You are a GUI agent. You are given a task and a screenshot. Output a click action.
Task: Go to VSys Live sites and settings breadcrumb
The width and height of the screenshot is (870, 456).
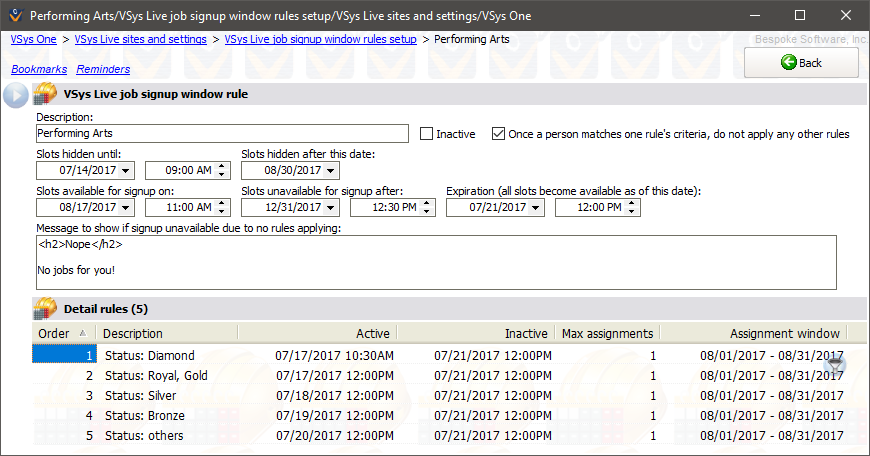[141, 39]
